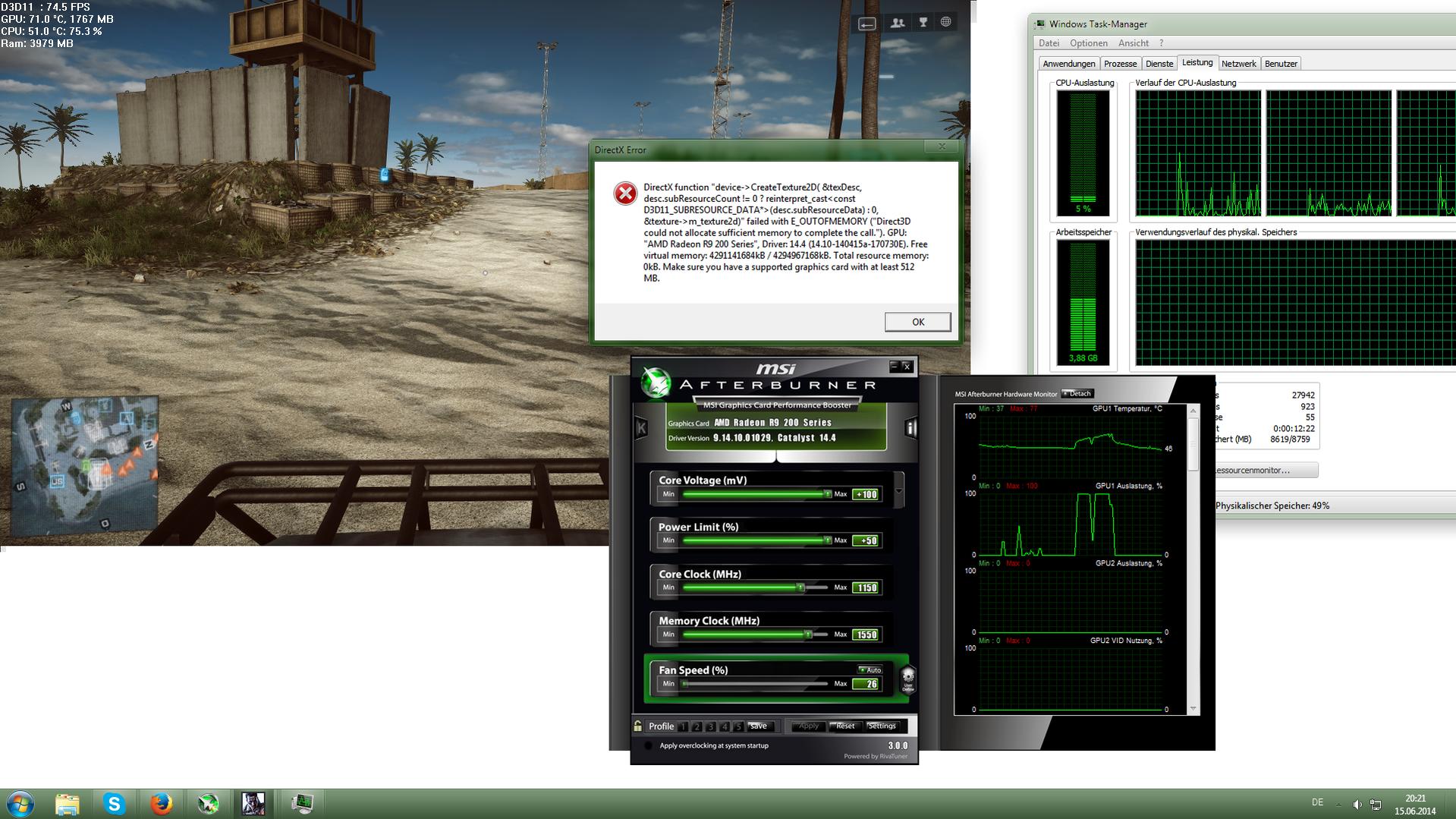
Task: Open Windows Explorer from the taskbar
Action: 67,803
